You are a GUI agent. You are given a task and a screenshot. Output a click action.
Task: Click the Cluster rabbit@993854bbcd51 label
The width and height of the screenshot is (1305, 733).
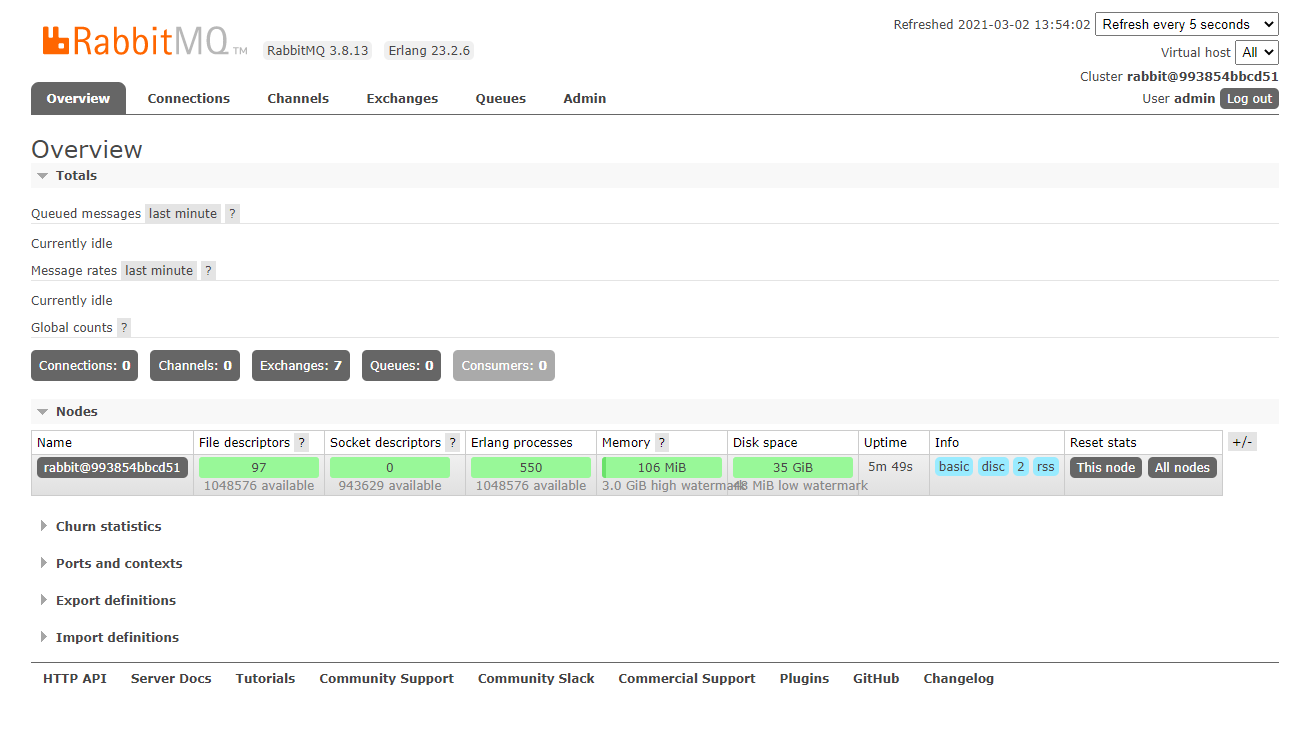1179,76
